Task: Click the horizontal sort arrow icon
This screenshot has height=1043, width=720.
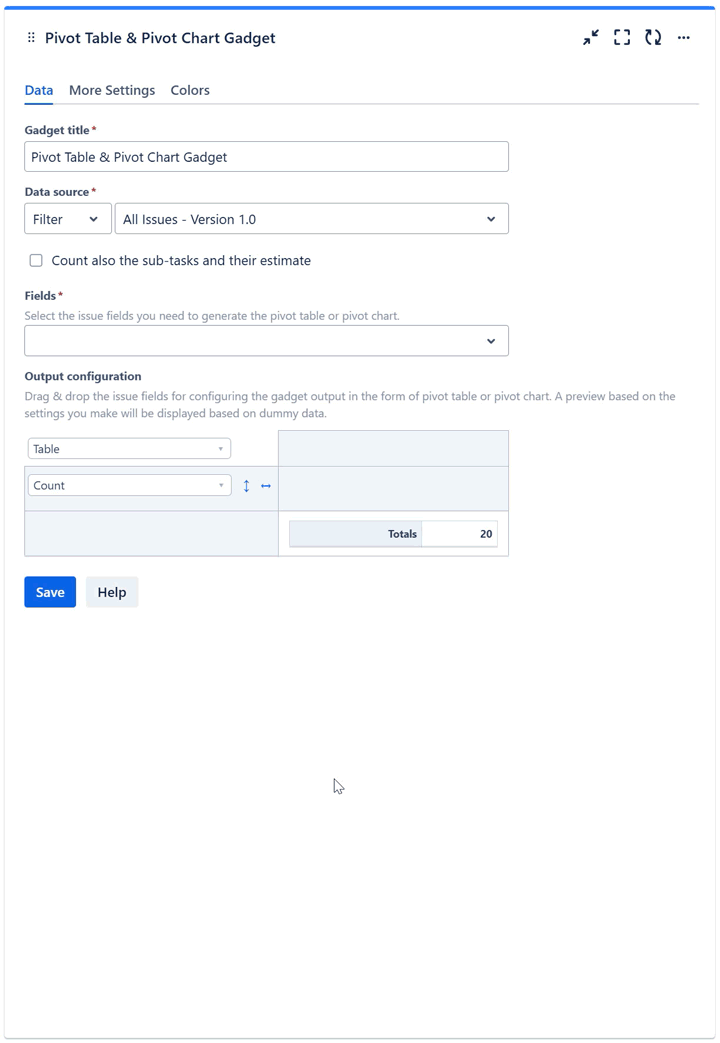Action: click(266, 486)
